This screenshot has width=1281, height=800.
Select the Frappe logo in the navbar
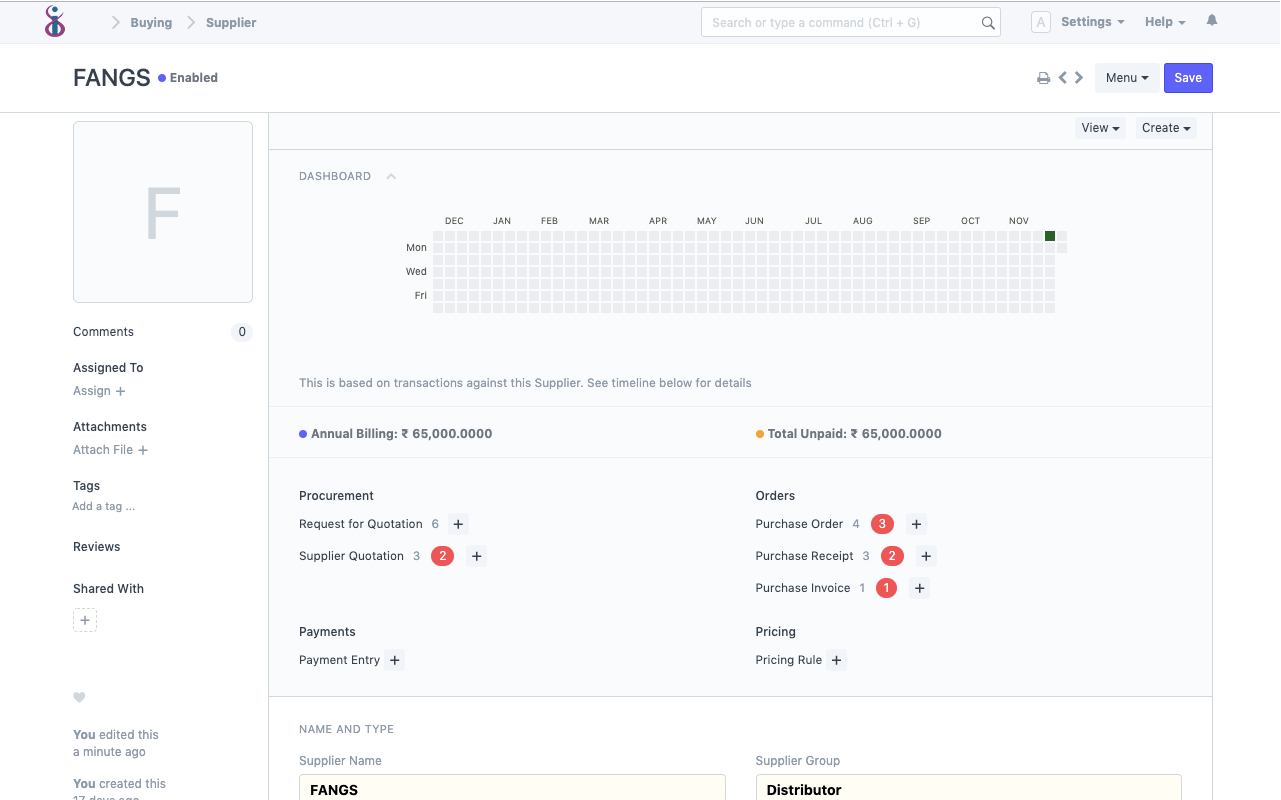click(x=55, y=21)
